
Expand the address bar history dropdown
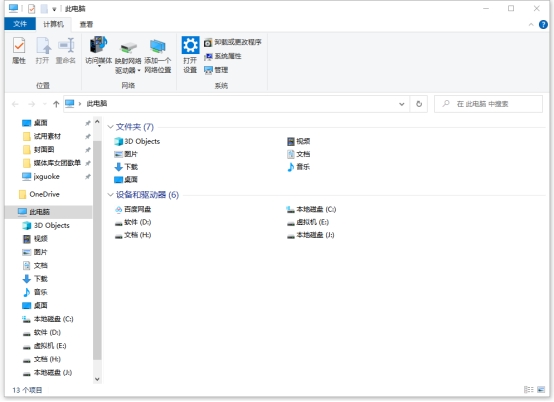[401, 104]
